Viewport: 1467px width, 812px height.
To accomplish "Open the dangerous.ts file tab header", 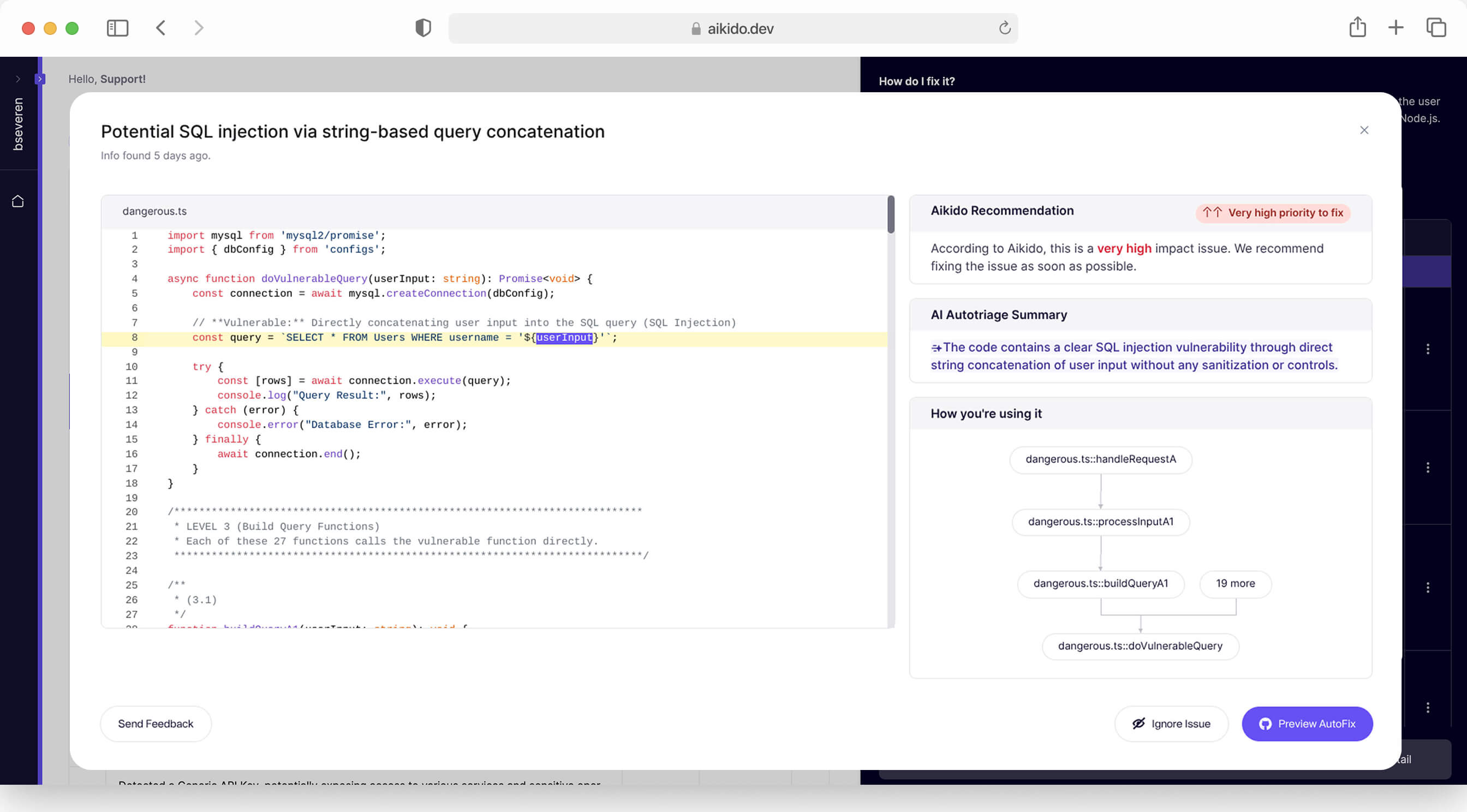I will coord(154,211).
